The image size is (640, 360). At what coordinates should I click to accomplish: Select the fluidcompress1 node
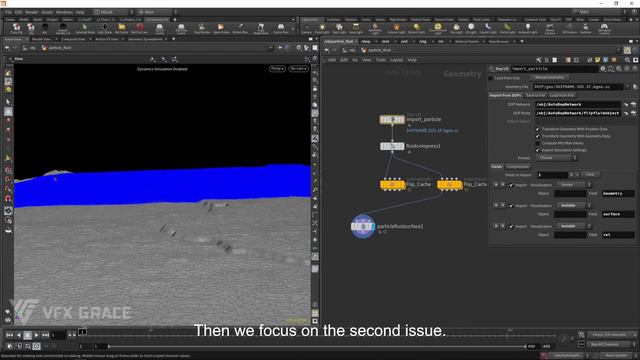[392, 146]
